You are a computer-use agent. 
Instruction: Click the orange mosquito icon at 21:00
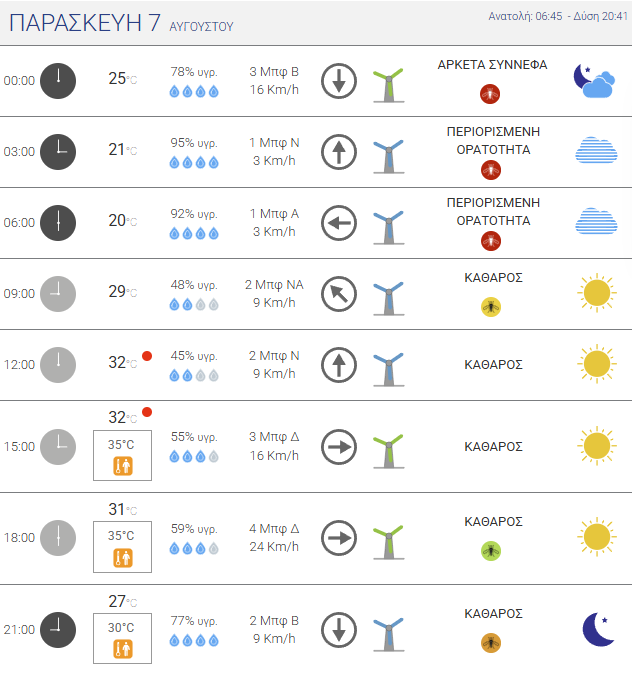click(491, 643)
